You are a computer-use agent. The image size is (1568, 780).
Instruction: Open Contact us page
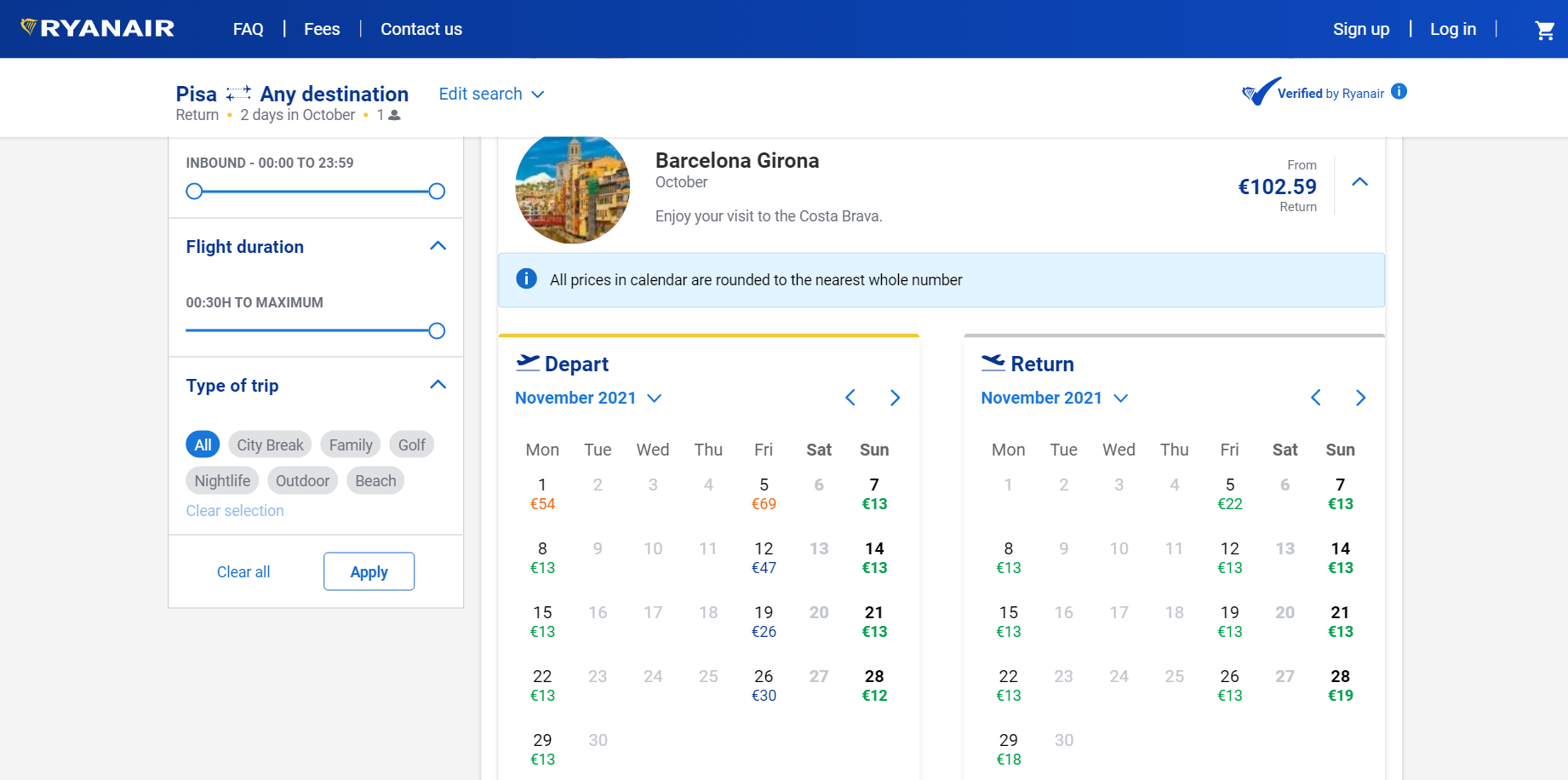pos(421,29)
